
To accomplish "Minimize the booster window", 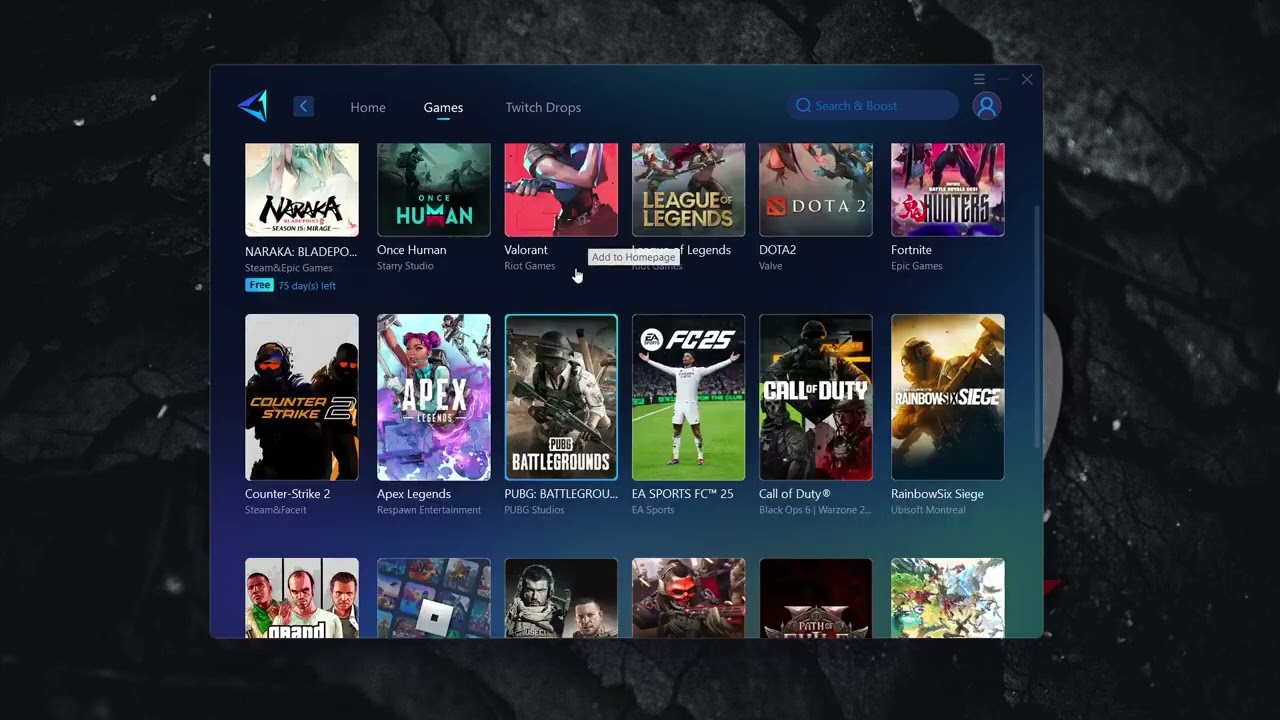I will (x=1002, y=79).
